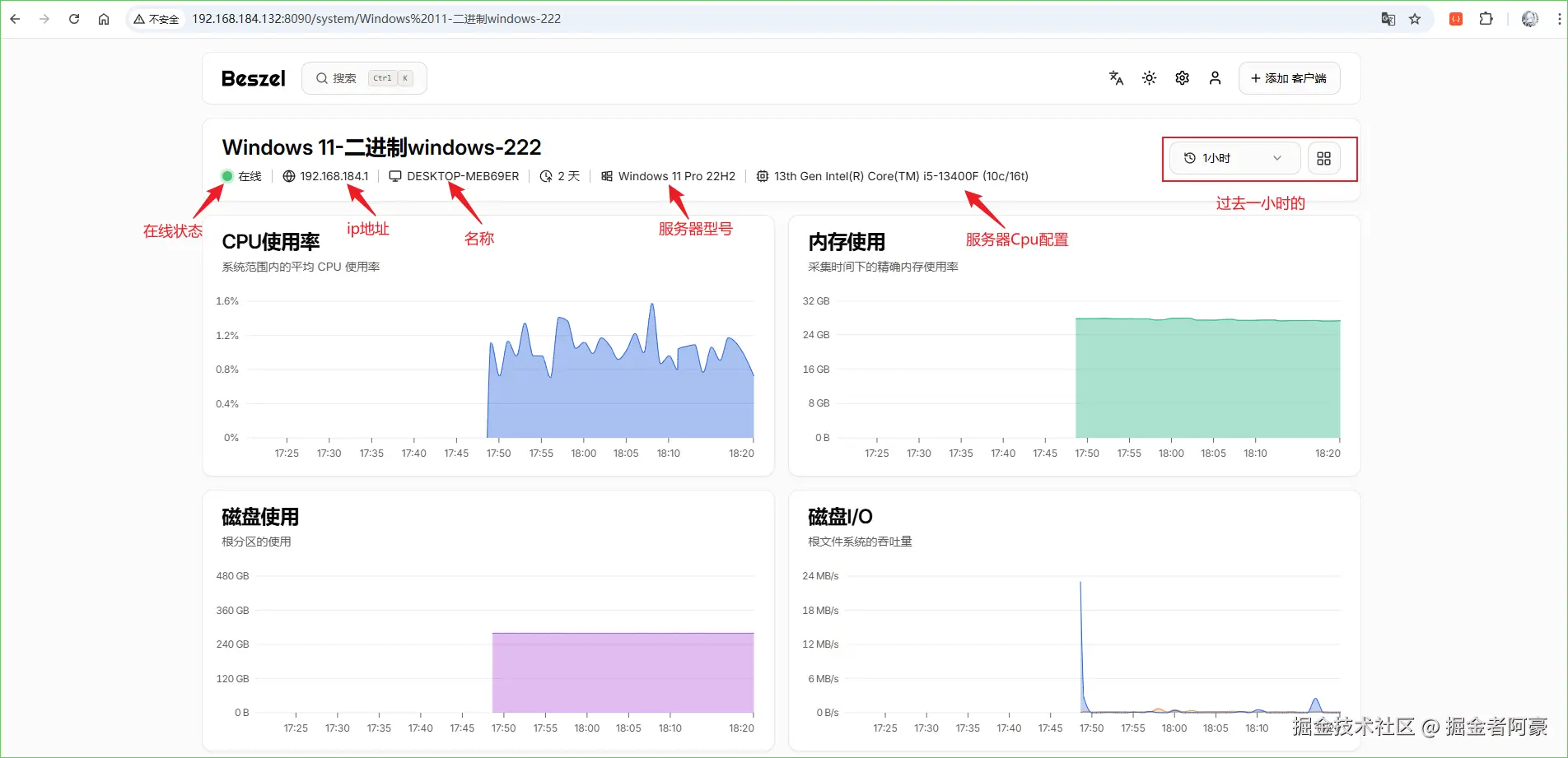The height and width of the screenshot is (758, 1568).
Task: Click the 系统范围内的平均 CPU 使用率 subtitle
Action: pos(301,267)
